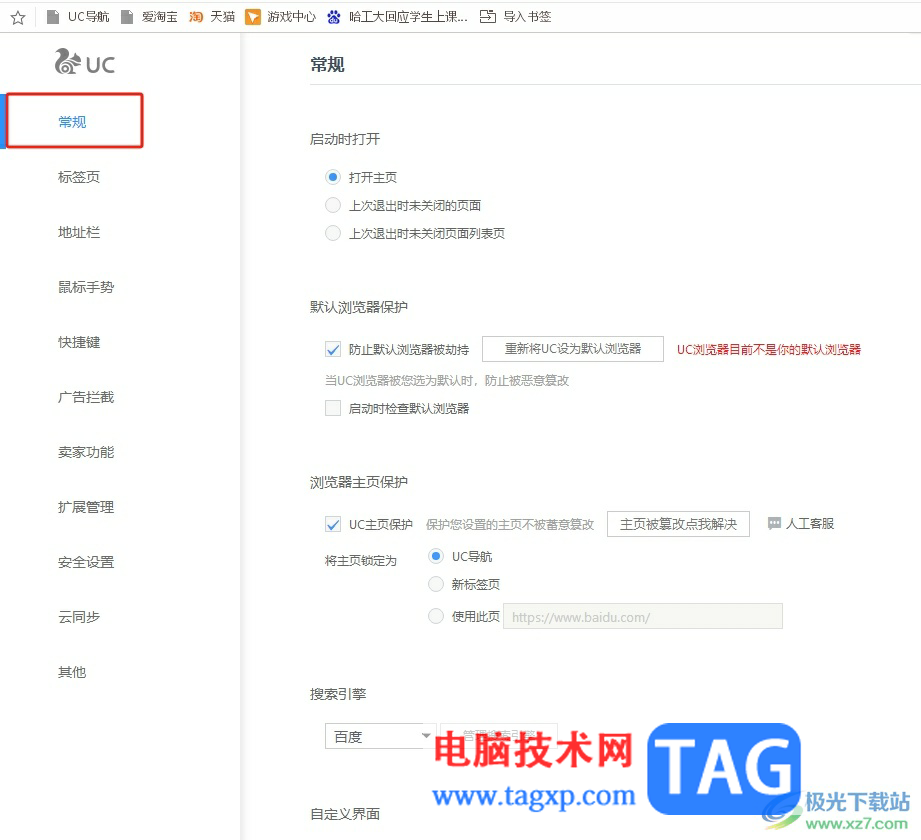
Task: Open the 百度 search engine dropdown
Action: (380, 736)
